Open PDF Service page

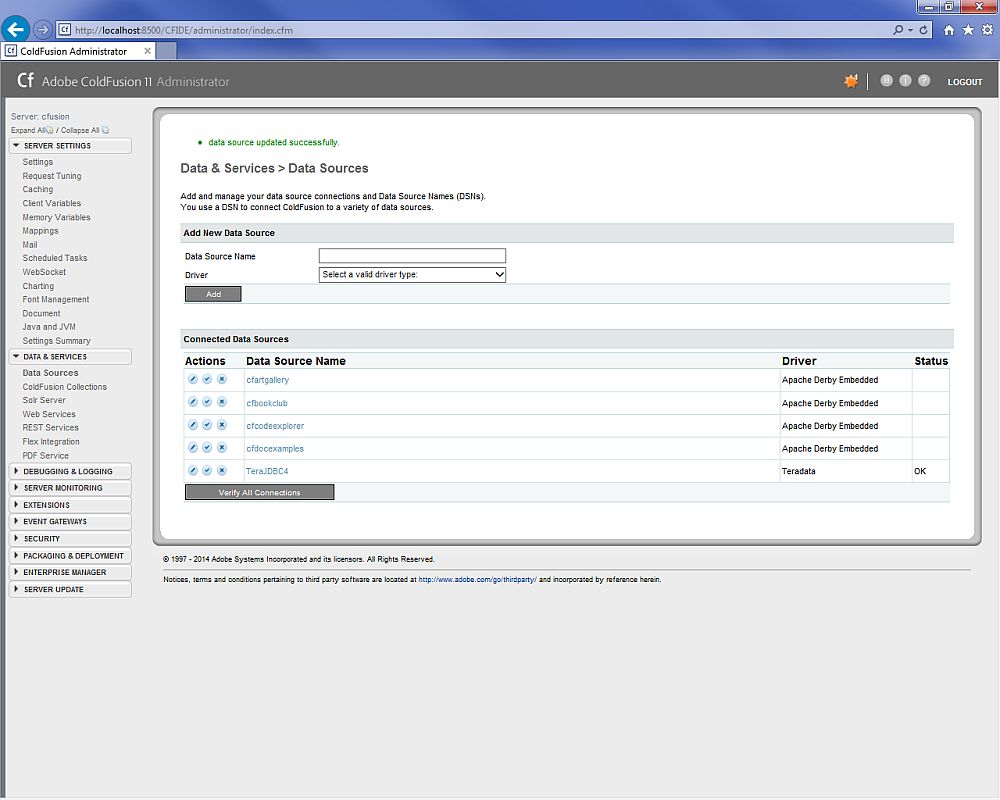tap(45, 456)
